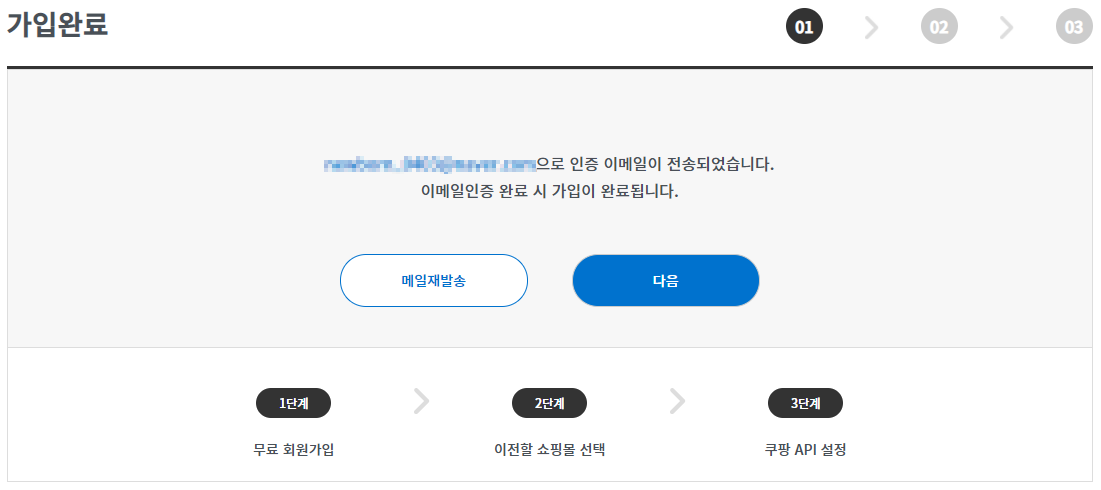
Task: Click the 메일재발송 button
Action: 433,281
